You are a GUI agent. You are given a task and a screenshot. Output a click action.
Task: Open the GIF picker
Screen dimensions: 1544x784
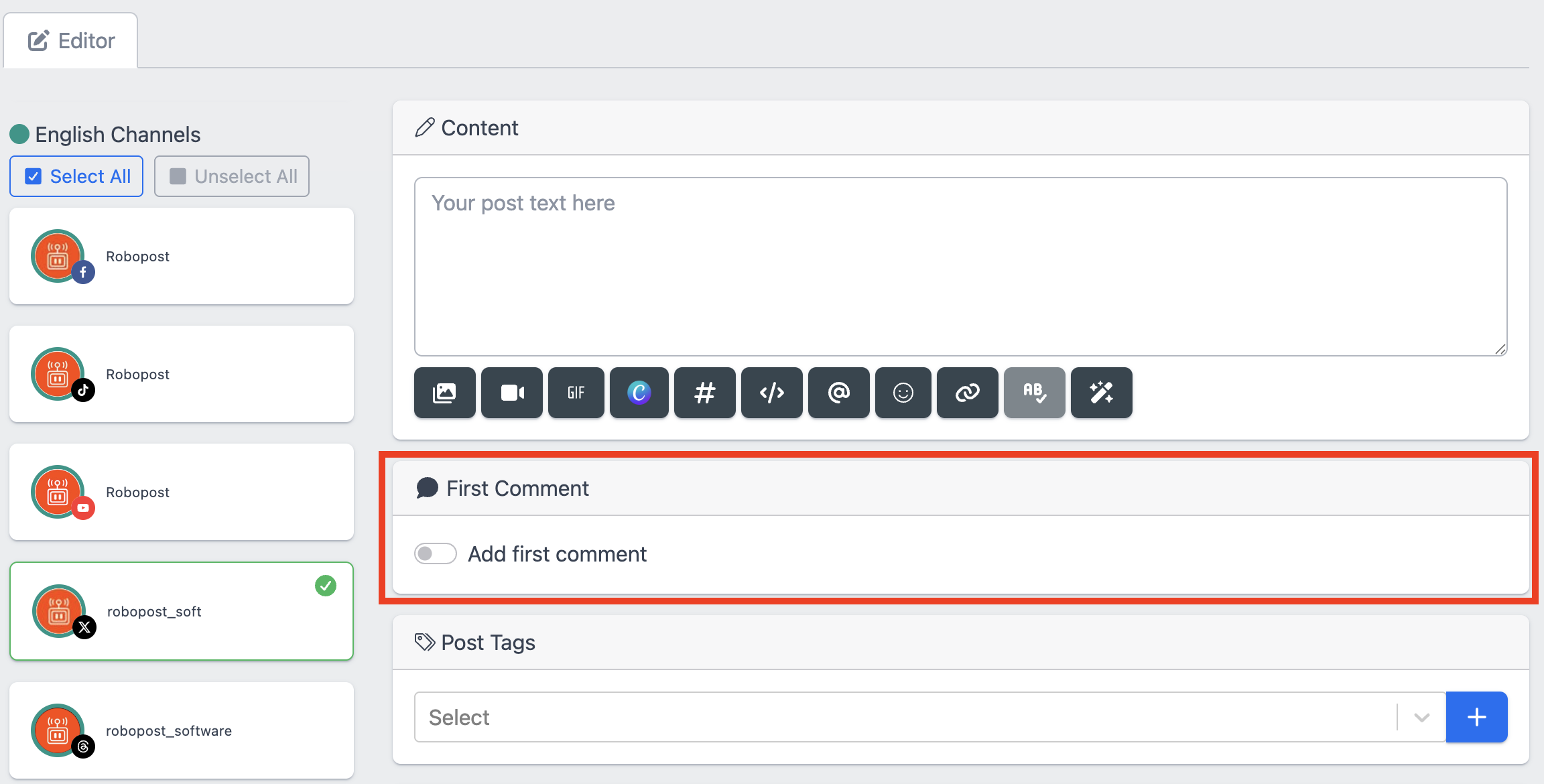click(x=576, y=393)
